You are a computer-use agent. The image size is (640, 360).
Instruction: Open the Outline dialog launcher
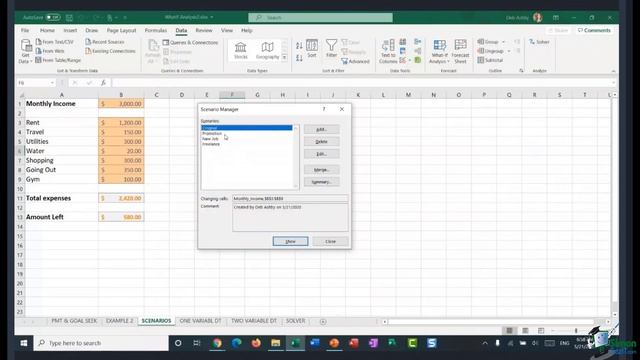[521, 71]
